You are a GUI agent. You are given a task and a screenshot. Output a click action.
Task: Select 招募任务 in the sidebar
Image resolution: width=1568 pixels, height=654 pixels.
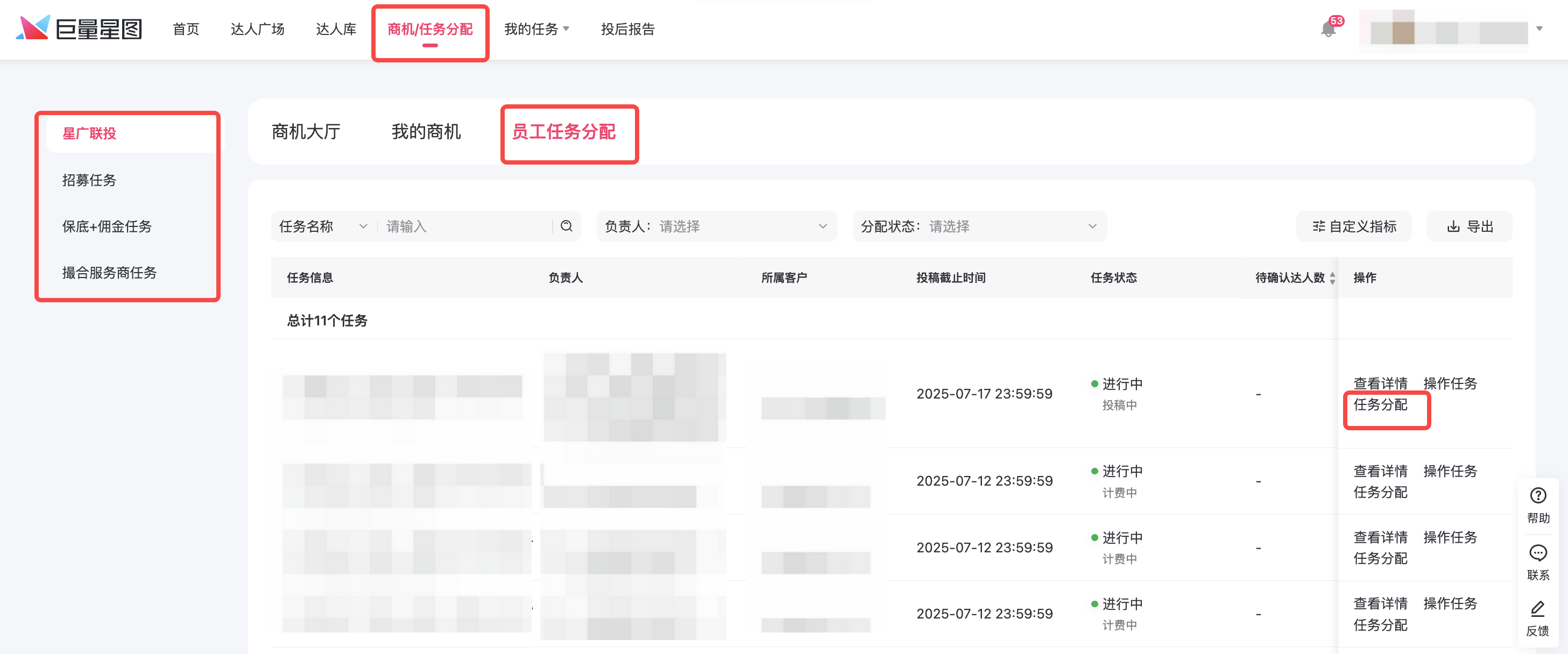tap(89, 180)
